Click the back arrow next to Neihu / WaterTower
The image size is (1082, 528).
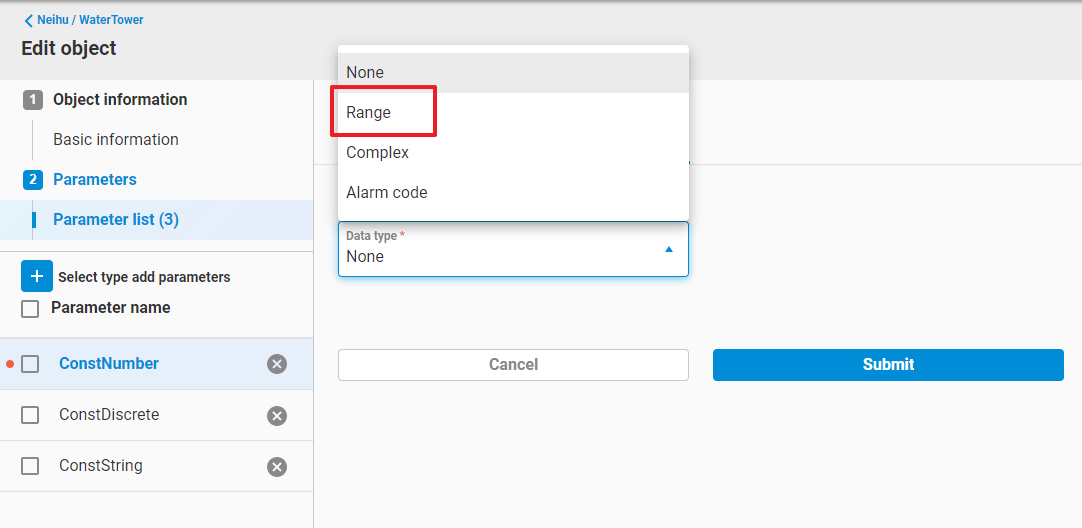pyautogui.click(x=28, y=20)
